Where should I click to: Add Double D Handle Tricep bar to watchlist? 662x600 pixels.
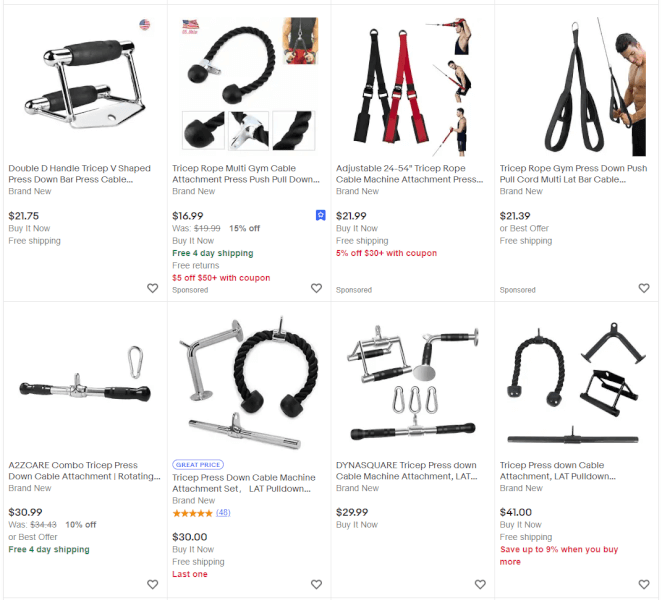tap(152, 288)
